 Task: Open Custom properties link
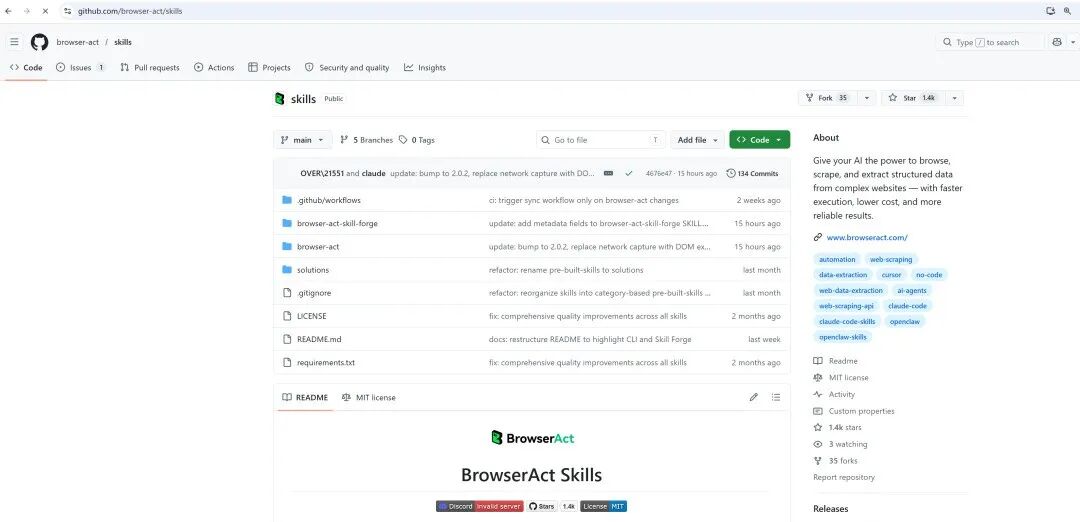pyautogui.click(x=854, y=411)
